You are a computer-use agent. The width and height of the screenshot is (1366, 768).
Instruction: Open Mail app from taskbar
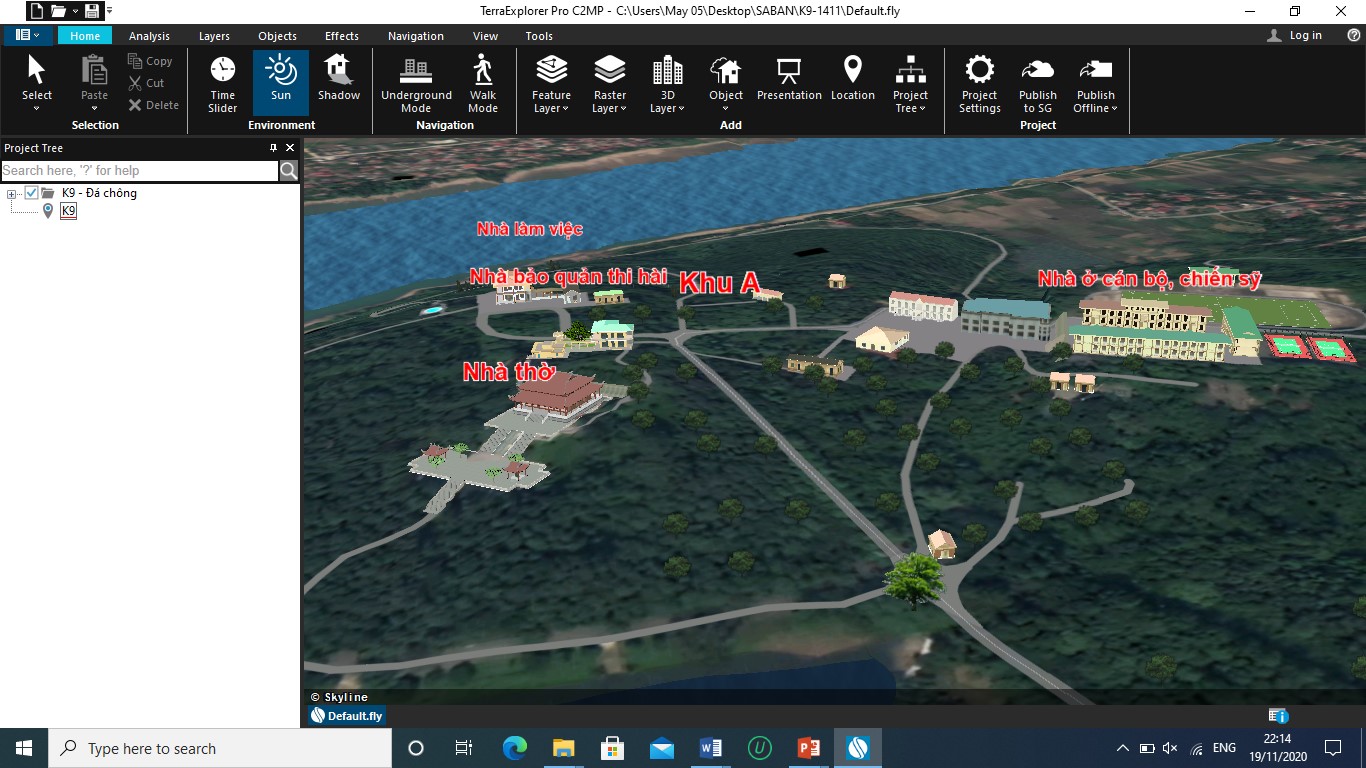coord(661,748)
